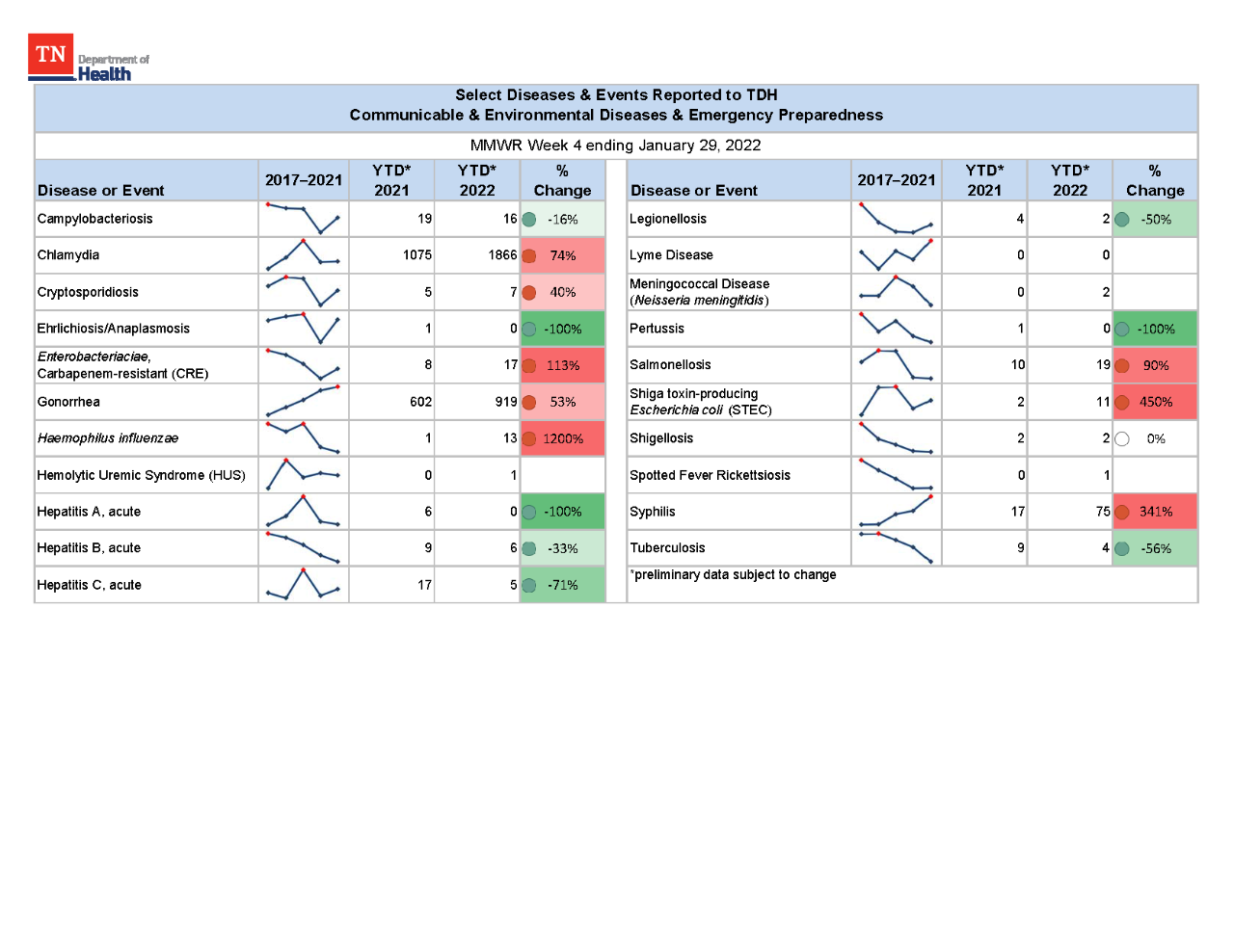
Task: Select the Chlamydia YTD 2022 value 1866
Action: (x=502, y=255)
